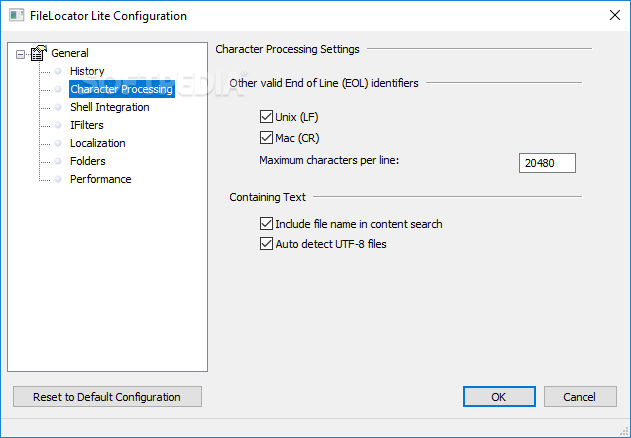This screenshot has height=438, width=631.
Task: Click the bullet icon beside Localization
Action: pos(58,143)
